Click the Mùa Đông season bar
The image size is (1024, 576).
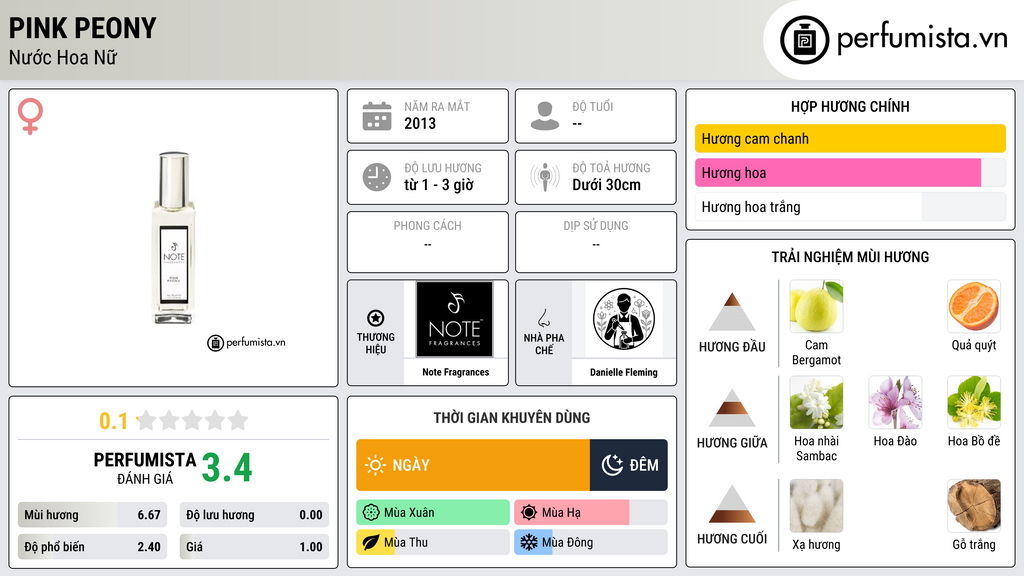pos(591,542)
